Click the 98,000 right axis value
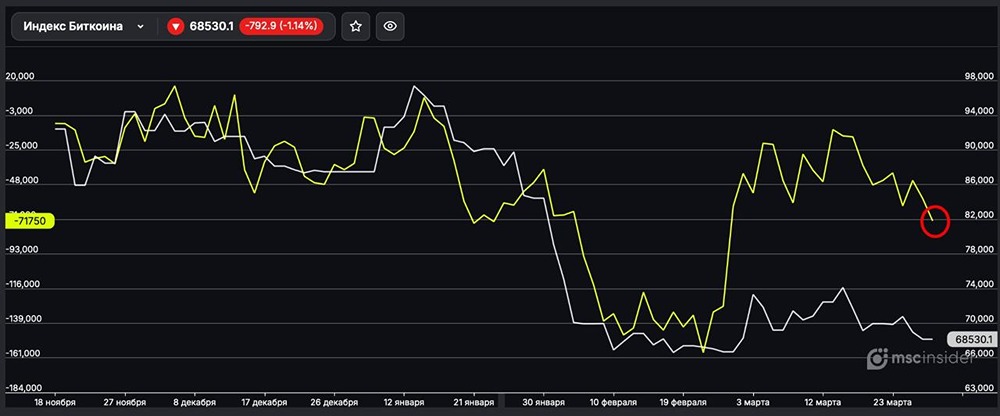The image size is (1000, 416). [975, 77]
